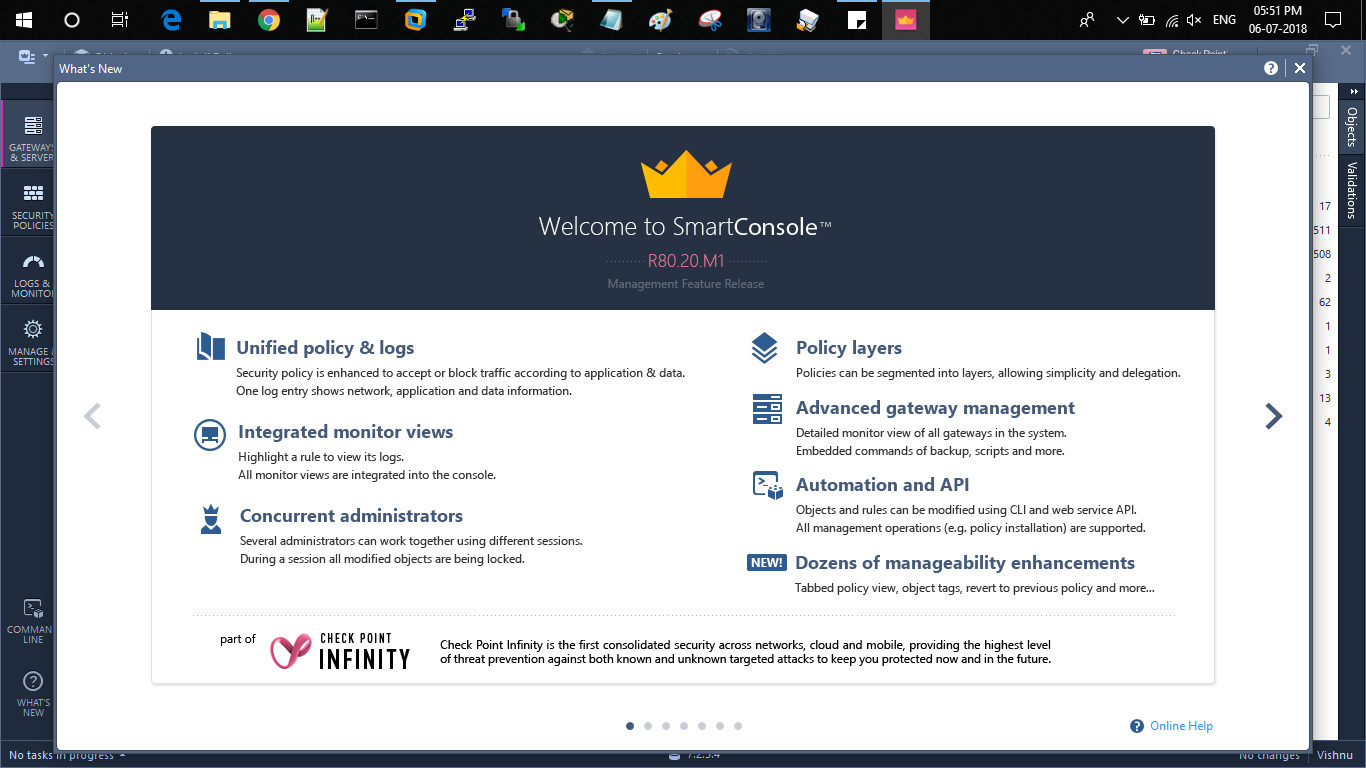The height and width of the screenshot is (768, 1366).
Task: Click the No changes status indicator
Action: (1269, 755)
